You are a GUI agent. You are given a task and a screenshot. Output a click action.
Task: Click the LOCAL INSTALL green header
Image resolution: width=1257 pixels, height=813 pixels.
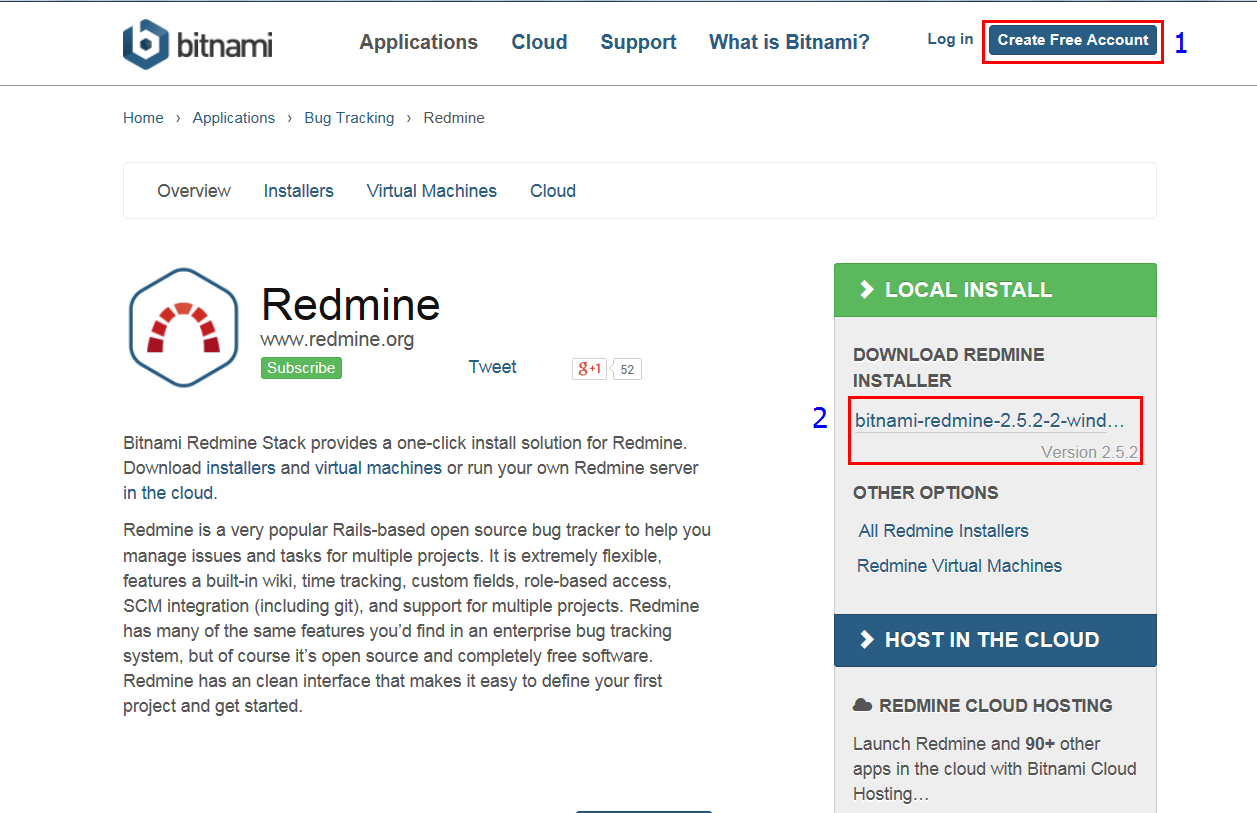click(995, 290)
